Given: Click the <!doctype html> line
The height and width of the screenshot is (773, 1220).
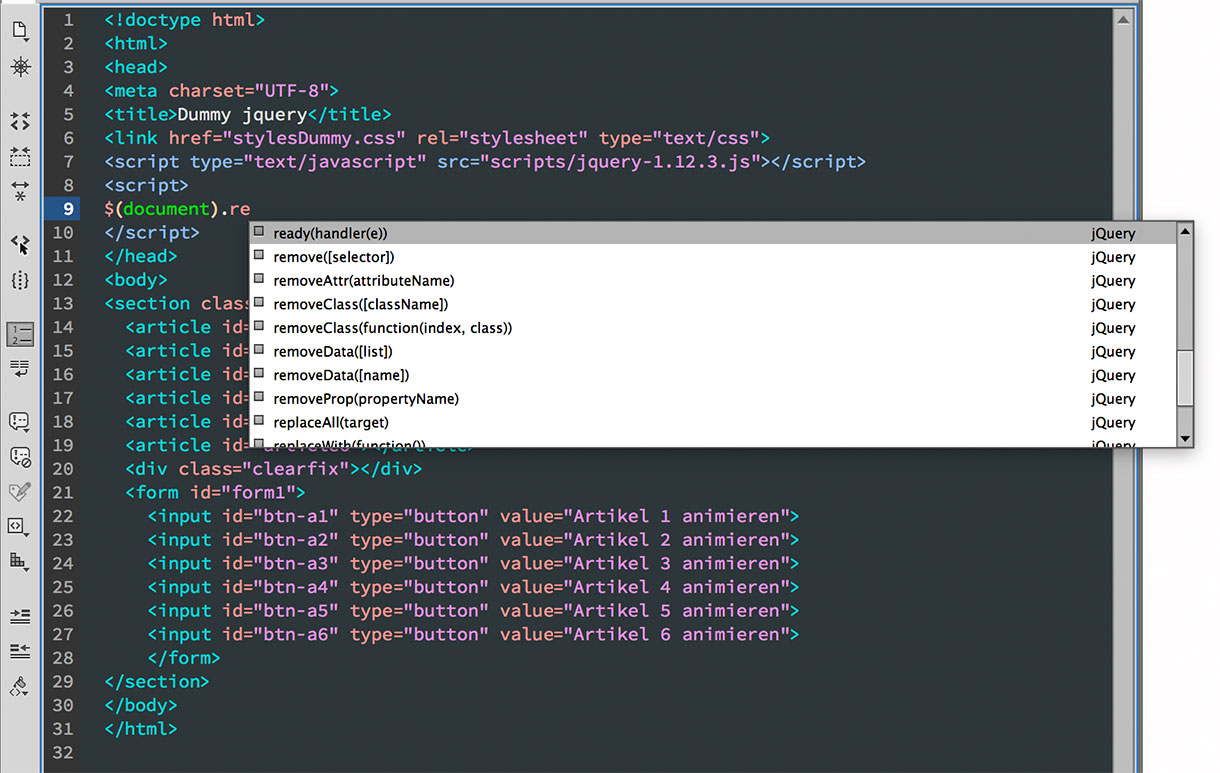Looking at the screenshot, I should (184, 20).
